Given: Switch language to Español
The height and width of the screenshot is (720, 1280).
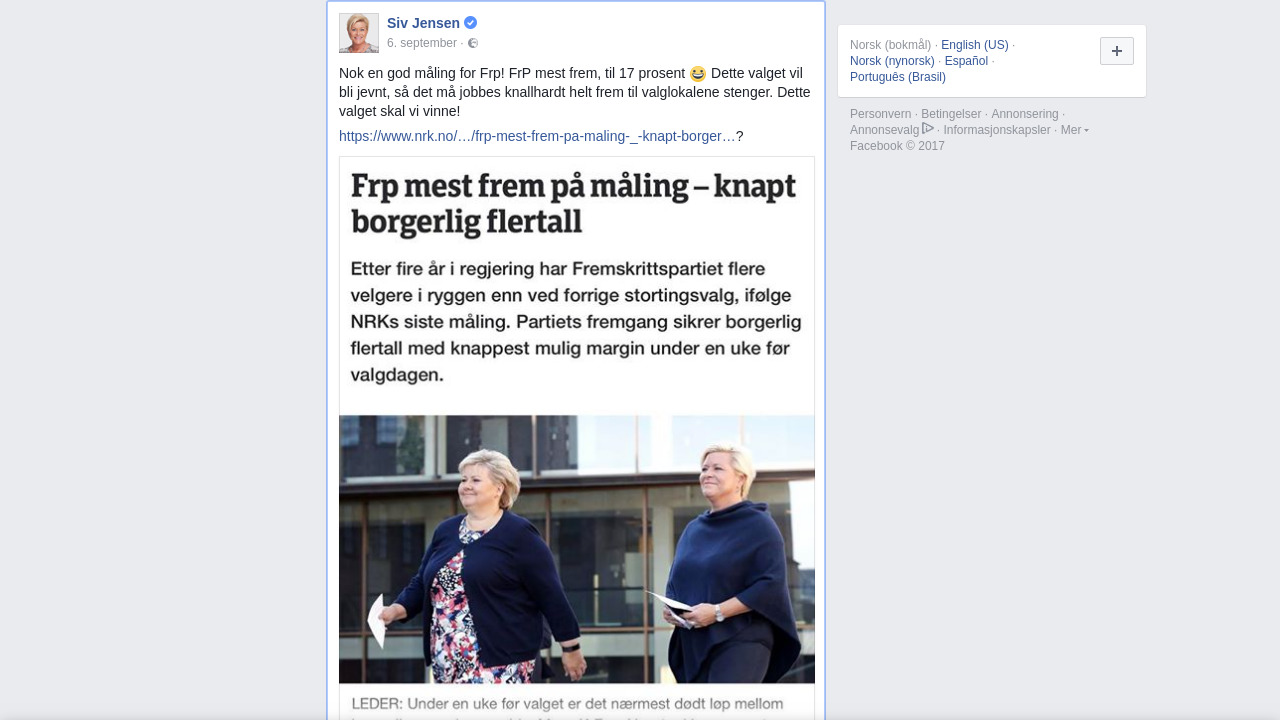Looking at the screenshot, I should pos(966,61).
